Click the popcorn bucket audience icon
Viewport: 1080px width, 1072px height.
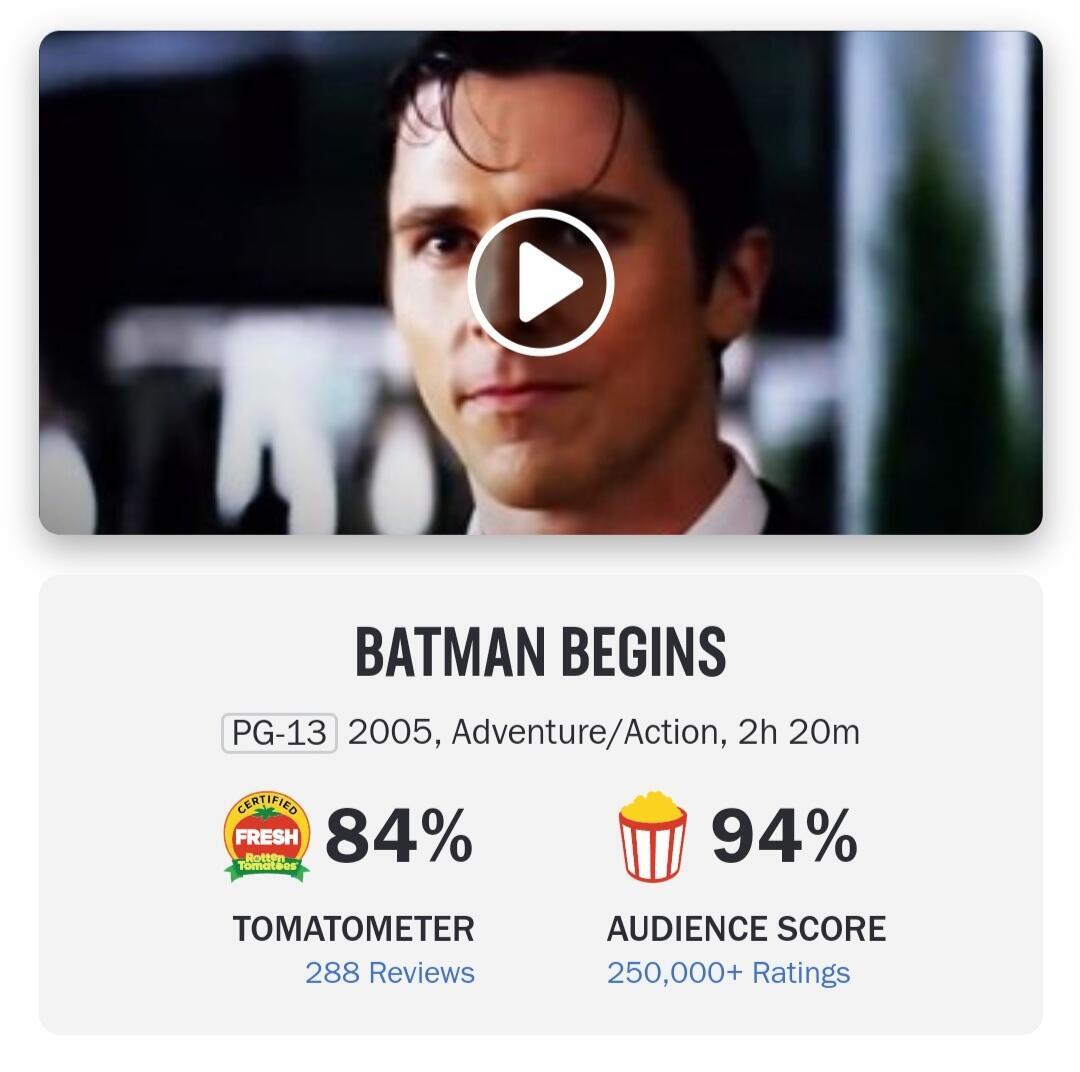click(x=653, y=836)
